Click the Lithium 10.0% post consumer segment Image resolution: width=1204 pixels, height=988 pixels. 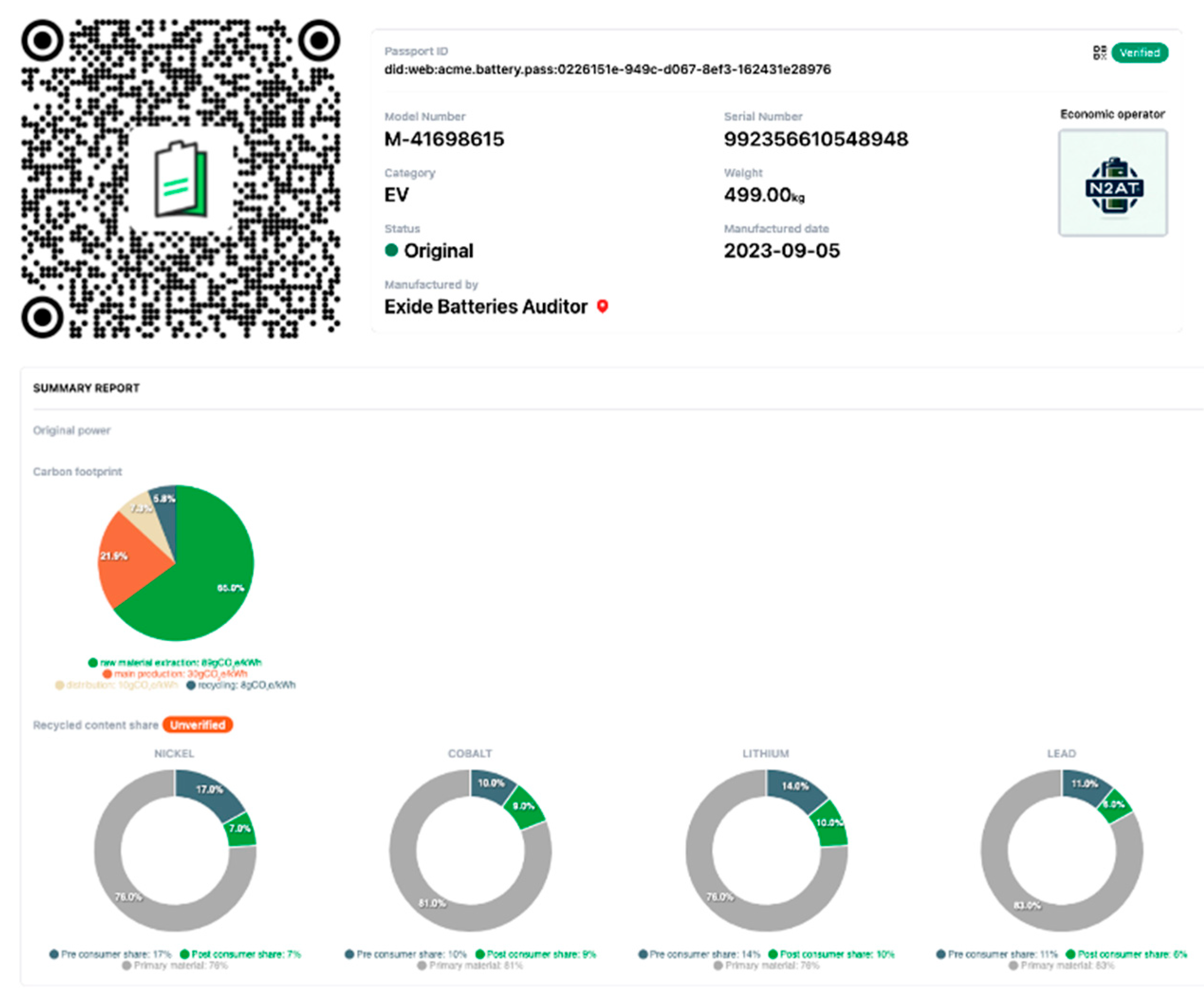click(829, 823)
